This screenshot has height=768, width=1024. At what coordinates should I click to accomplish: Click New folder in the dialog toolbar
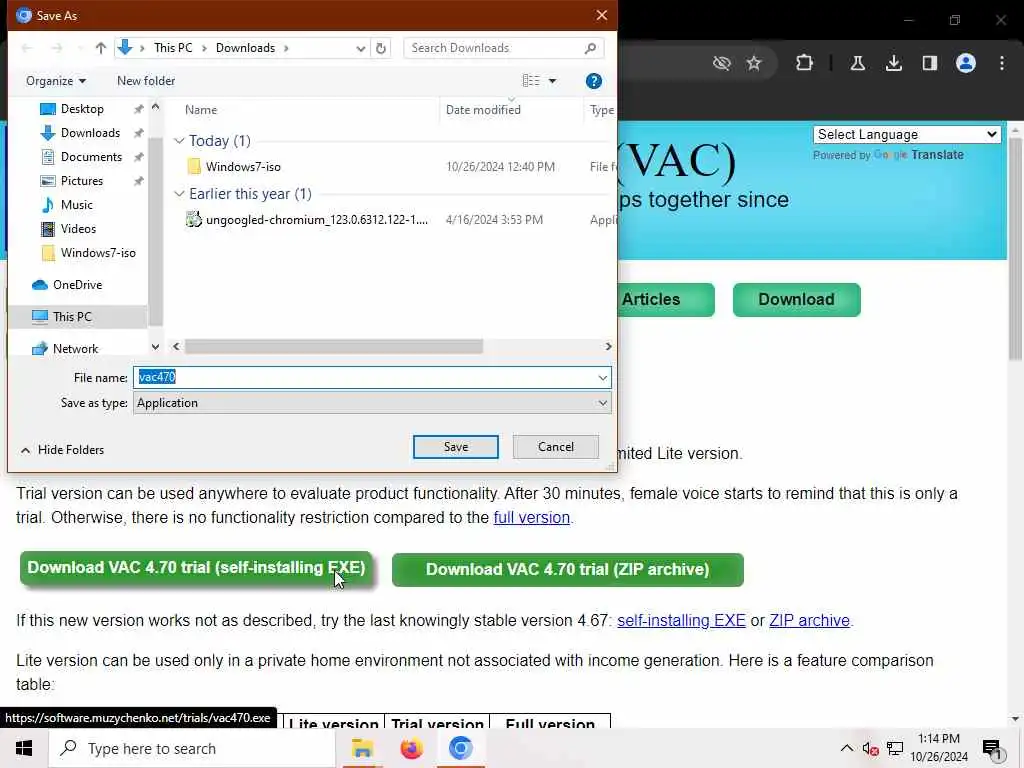point(146,81)
